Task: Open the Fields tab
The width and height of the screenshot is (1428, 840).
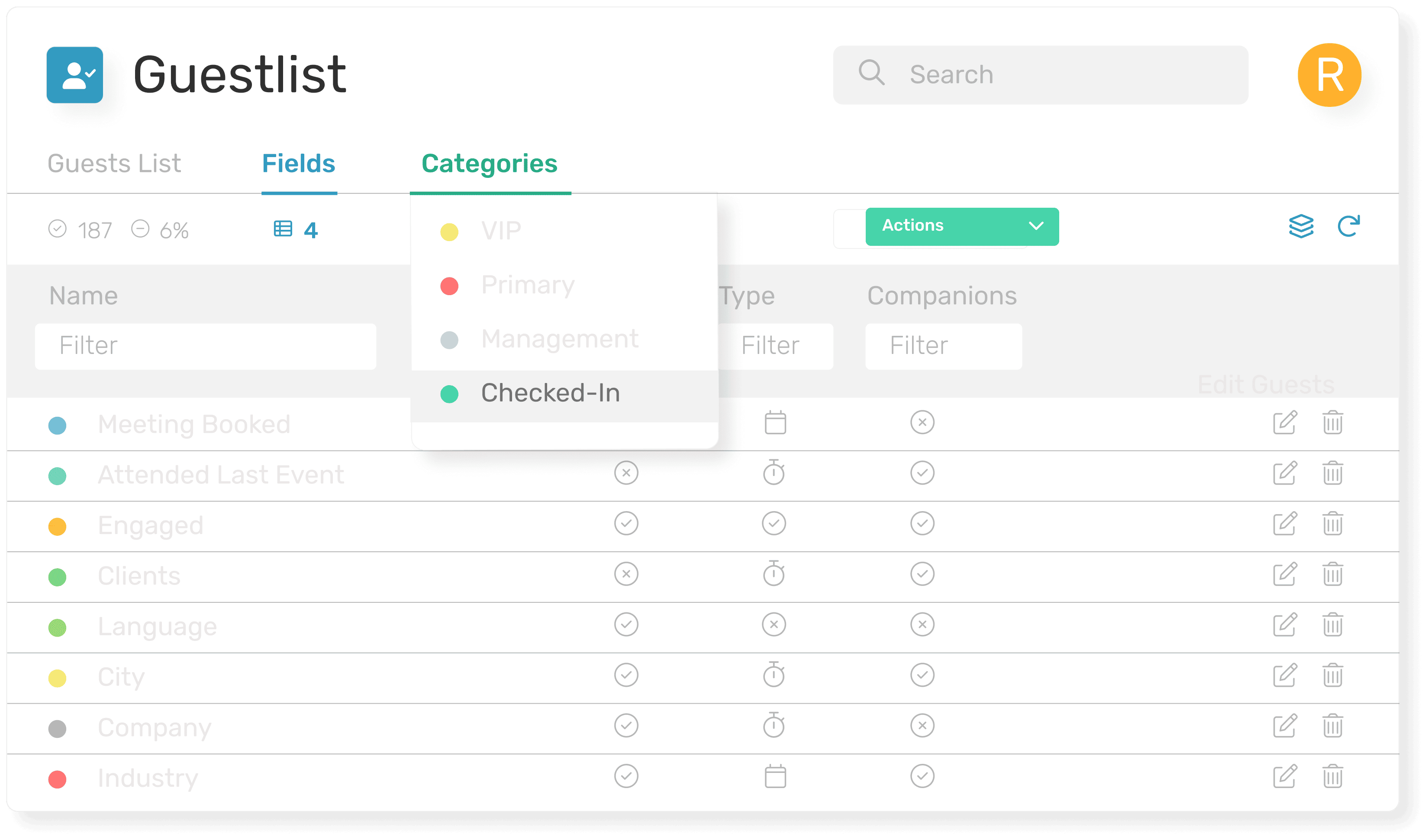Action: 299,164
